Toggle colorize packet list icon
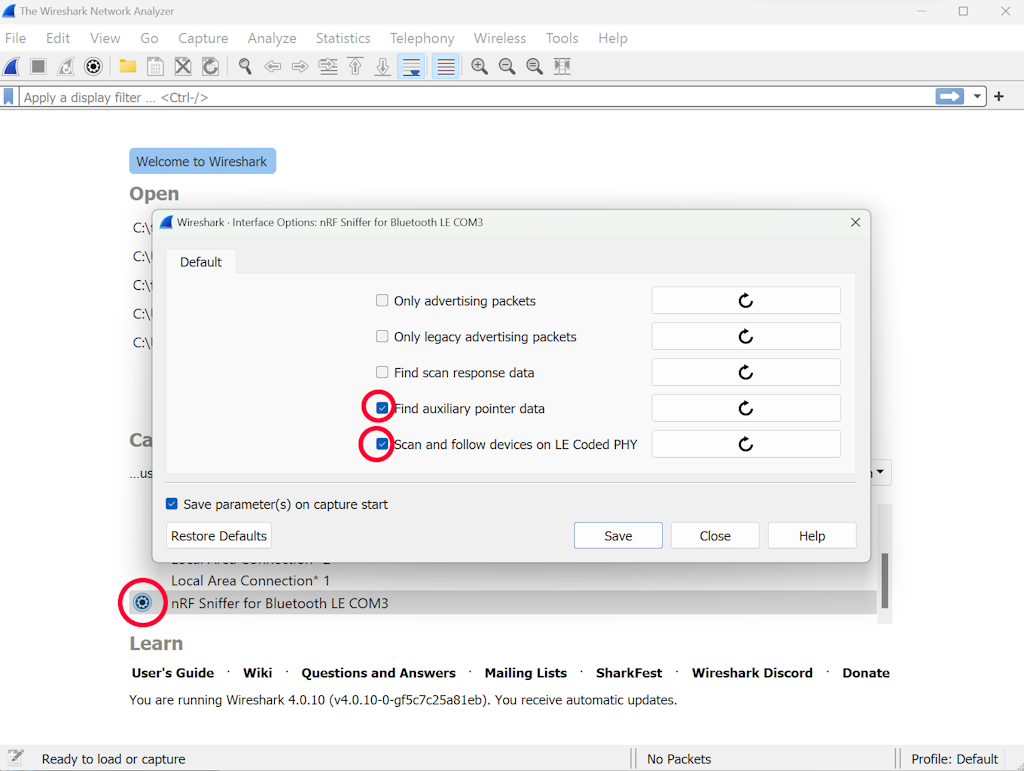 click(x=446, y=66)
